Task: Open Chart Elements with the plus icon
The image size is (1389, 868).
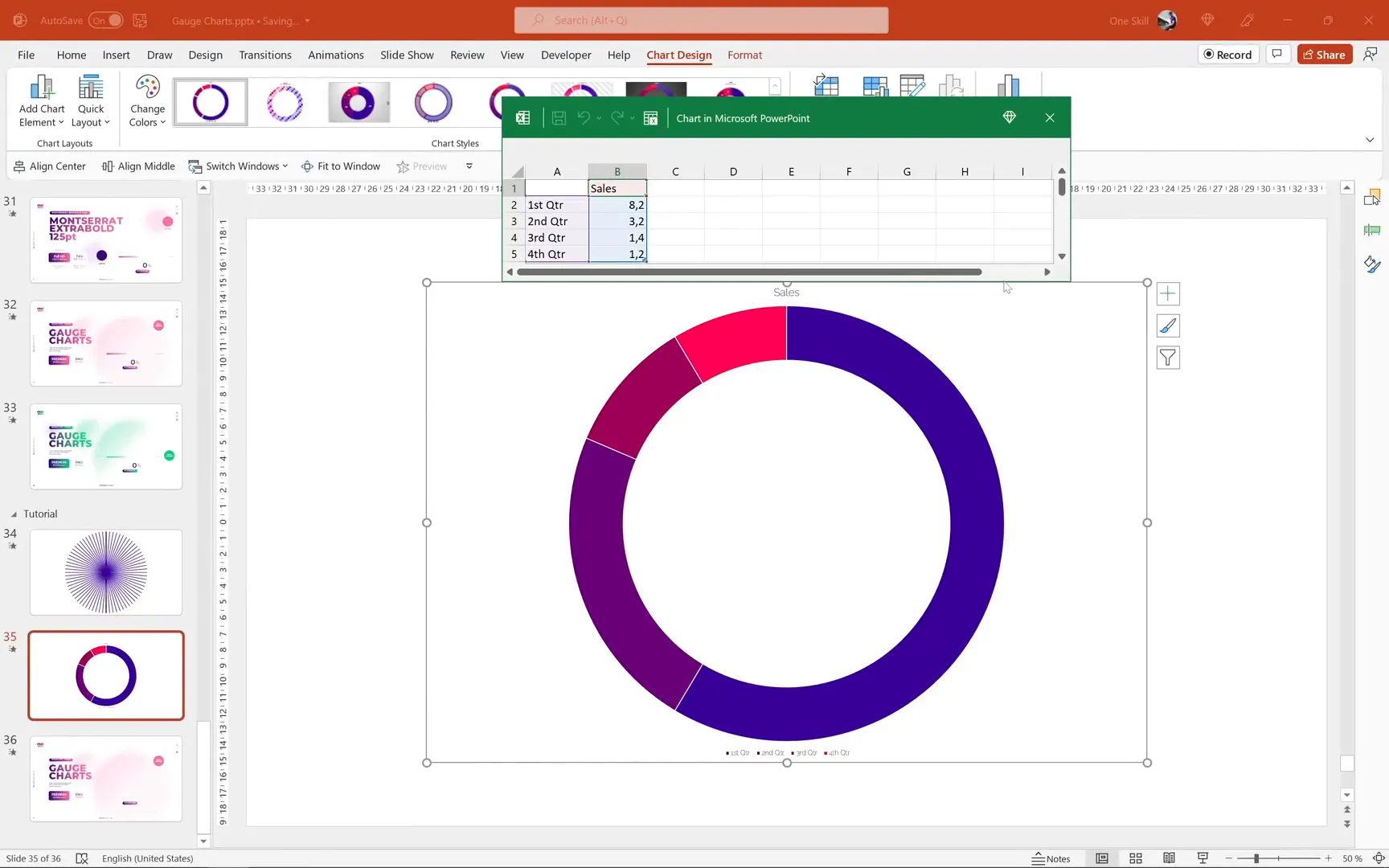Action: pyautogui.click(x=1168, y=293)
